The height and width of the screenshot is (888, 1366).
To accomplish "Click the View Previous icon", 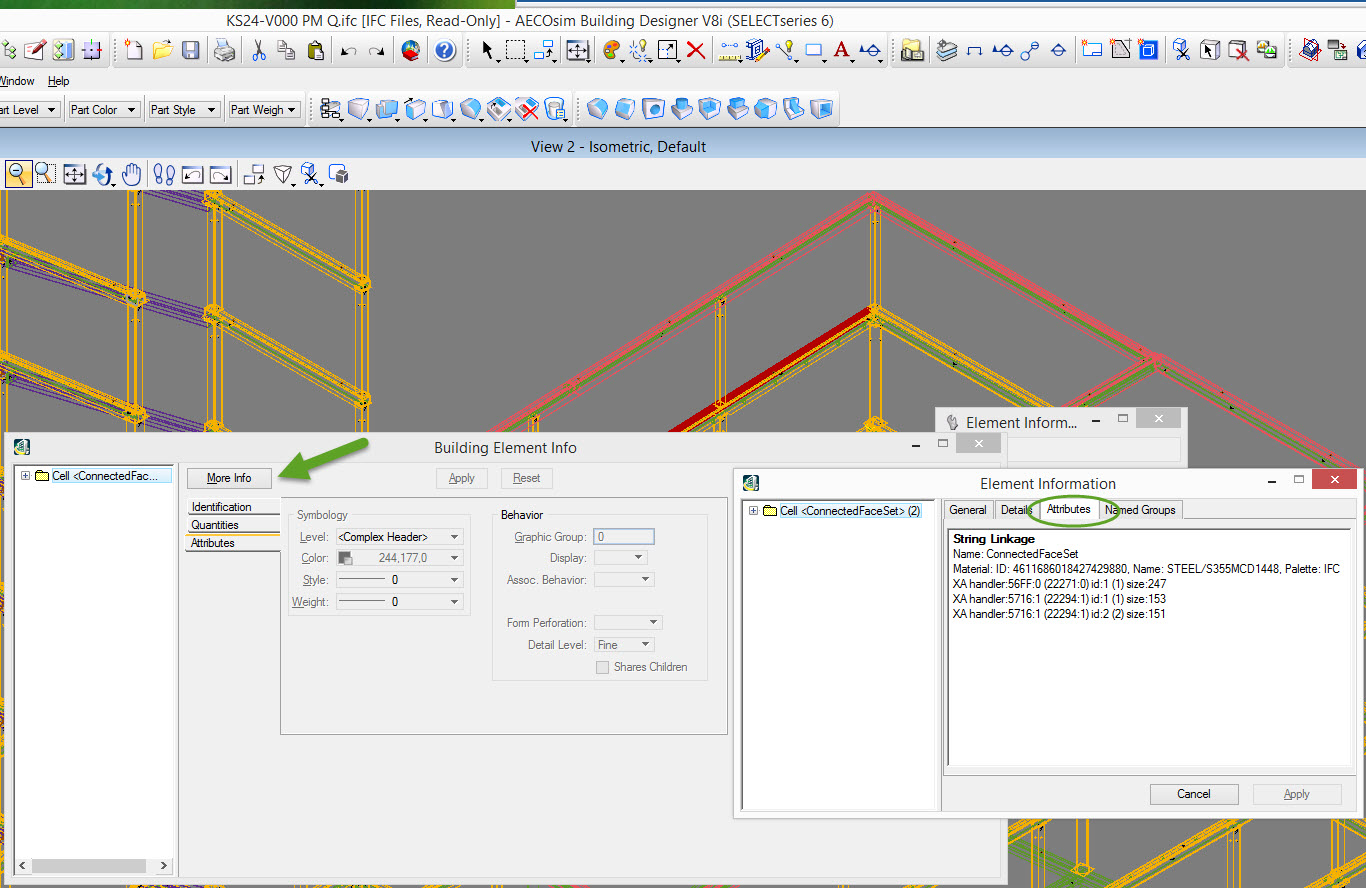I will point(193,174).
